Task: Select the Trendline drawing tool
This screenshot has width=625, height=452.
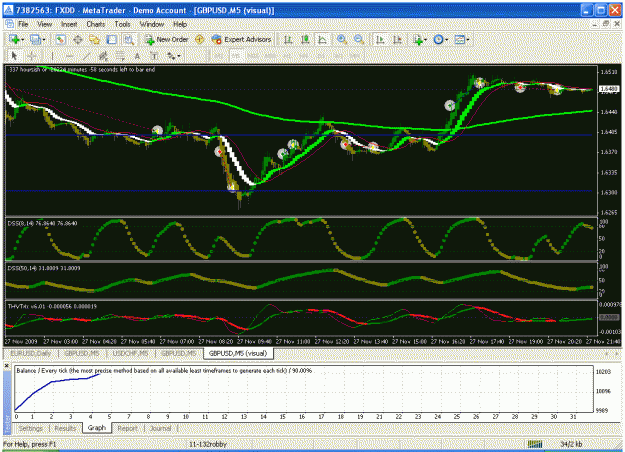Action: 86,56
